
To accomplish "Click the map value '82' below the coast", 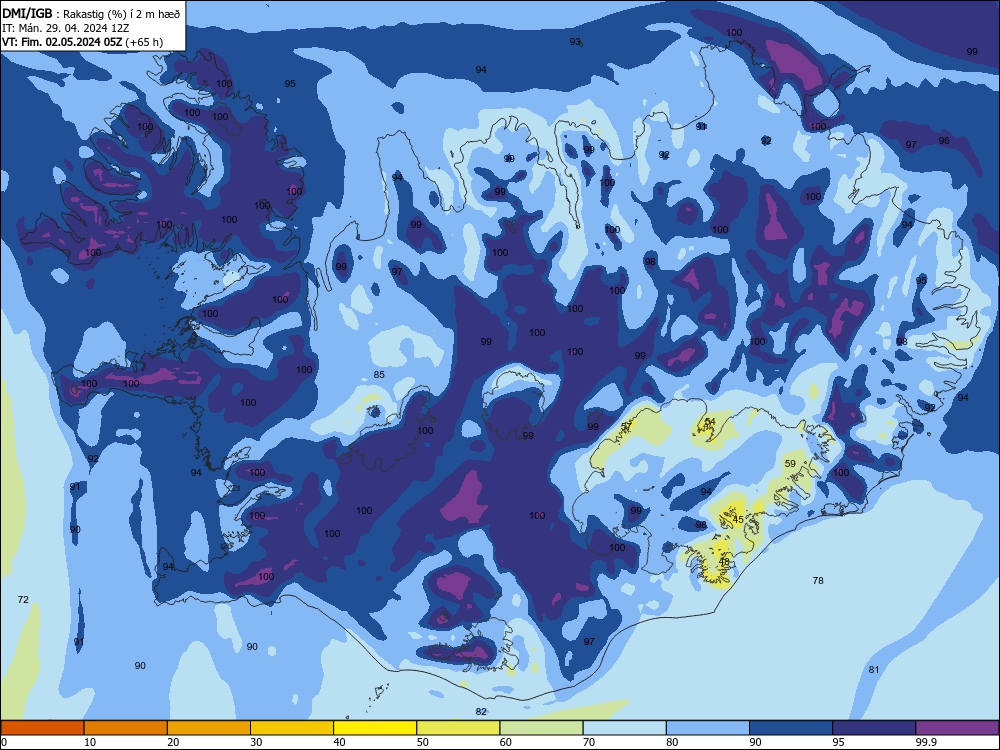I will 481,712.
